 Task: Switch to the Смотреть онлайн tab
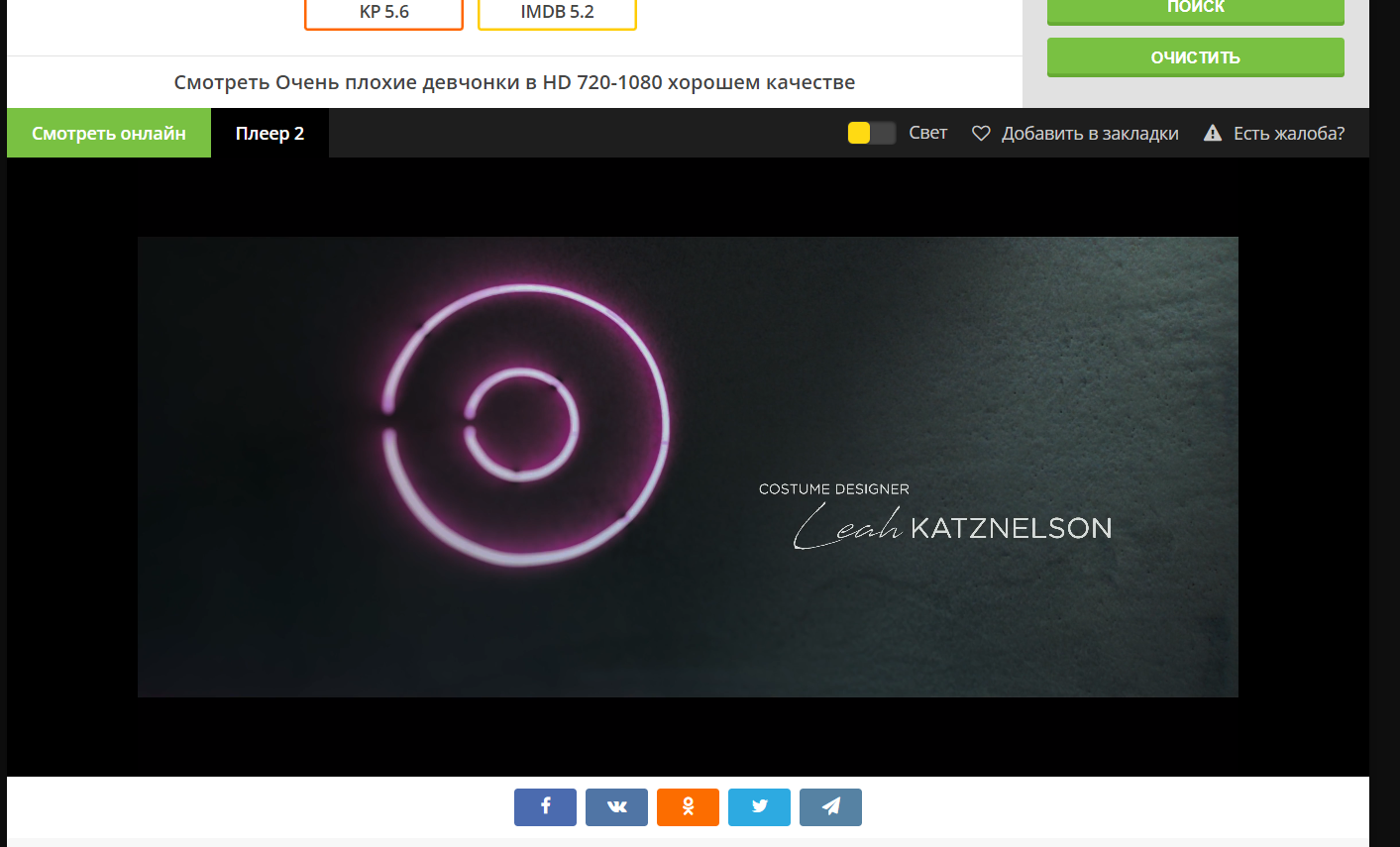109,133
